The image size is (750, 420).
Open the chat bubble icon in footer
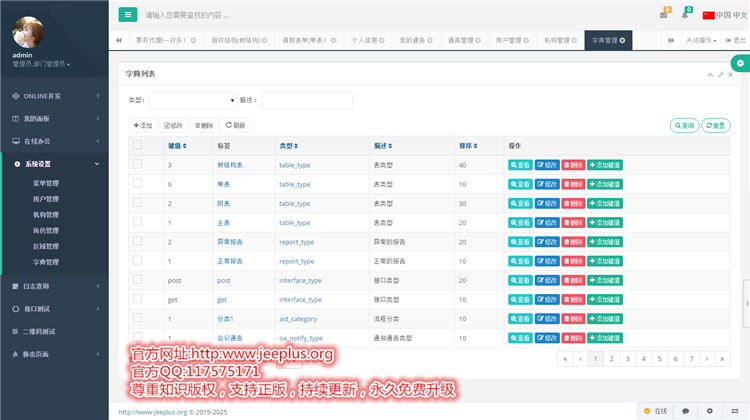pyautogui.click(x=685, y=411)
